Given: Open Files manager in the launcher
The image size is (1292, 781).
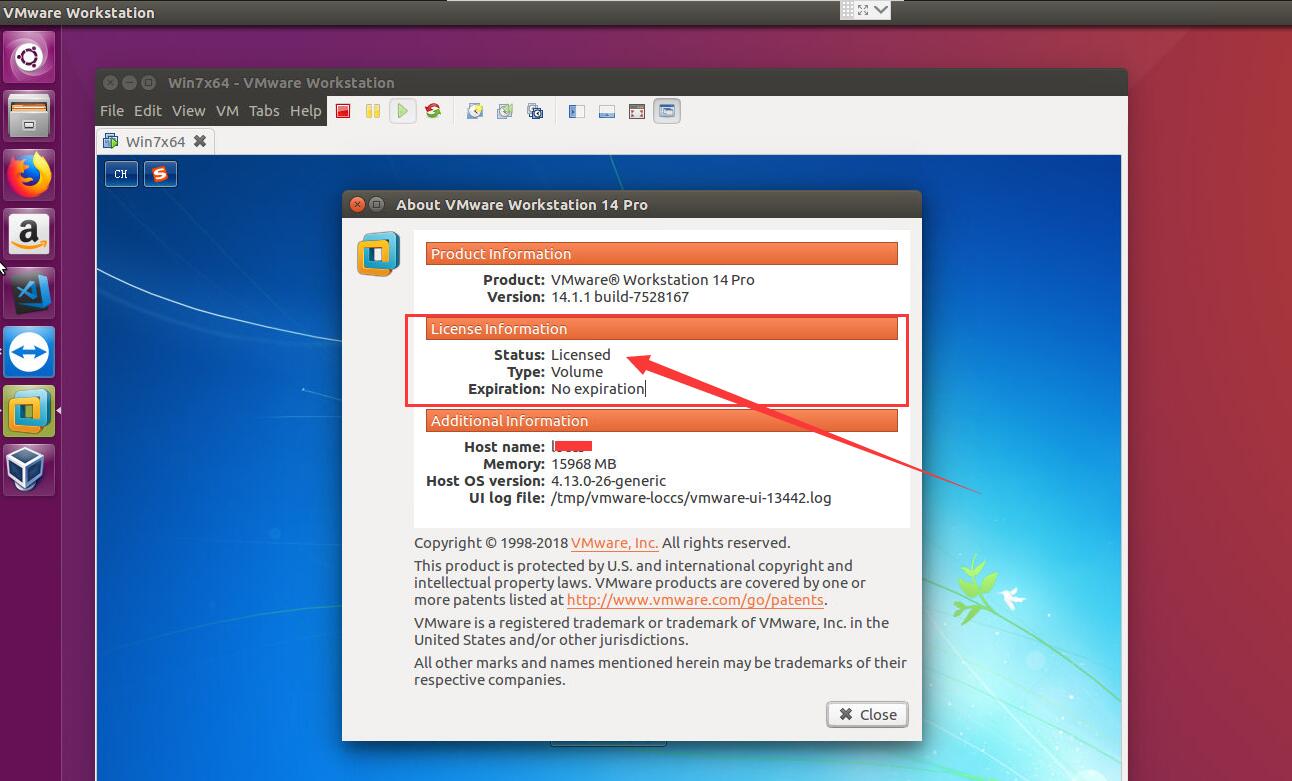Looking at the screenshot, I should pyautogui.click(x=29, y=116).
